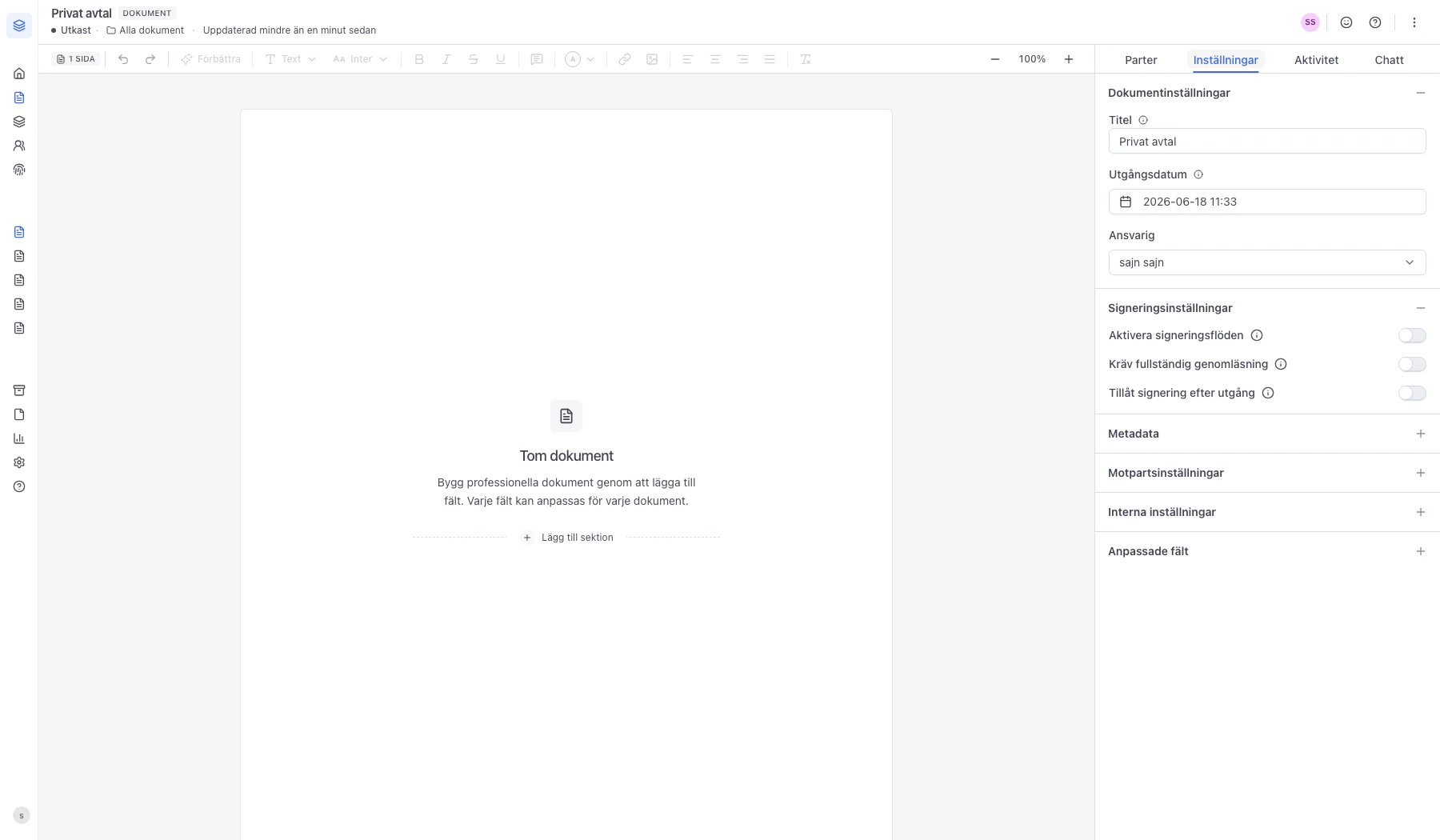Image resolution: width=1440 pixels, height=840 pixels.
Task: Open the Ansvarig sajn sajn dropdown
Action: click(x=1267, y=262)
